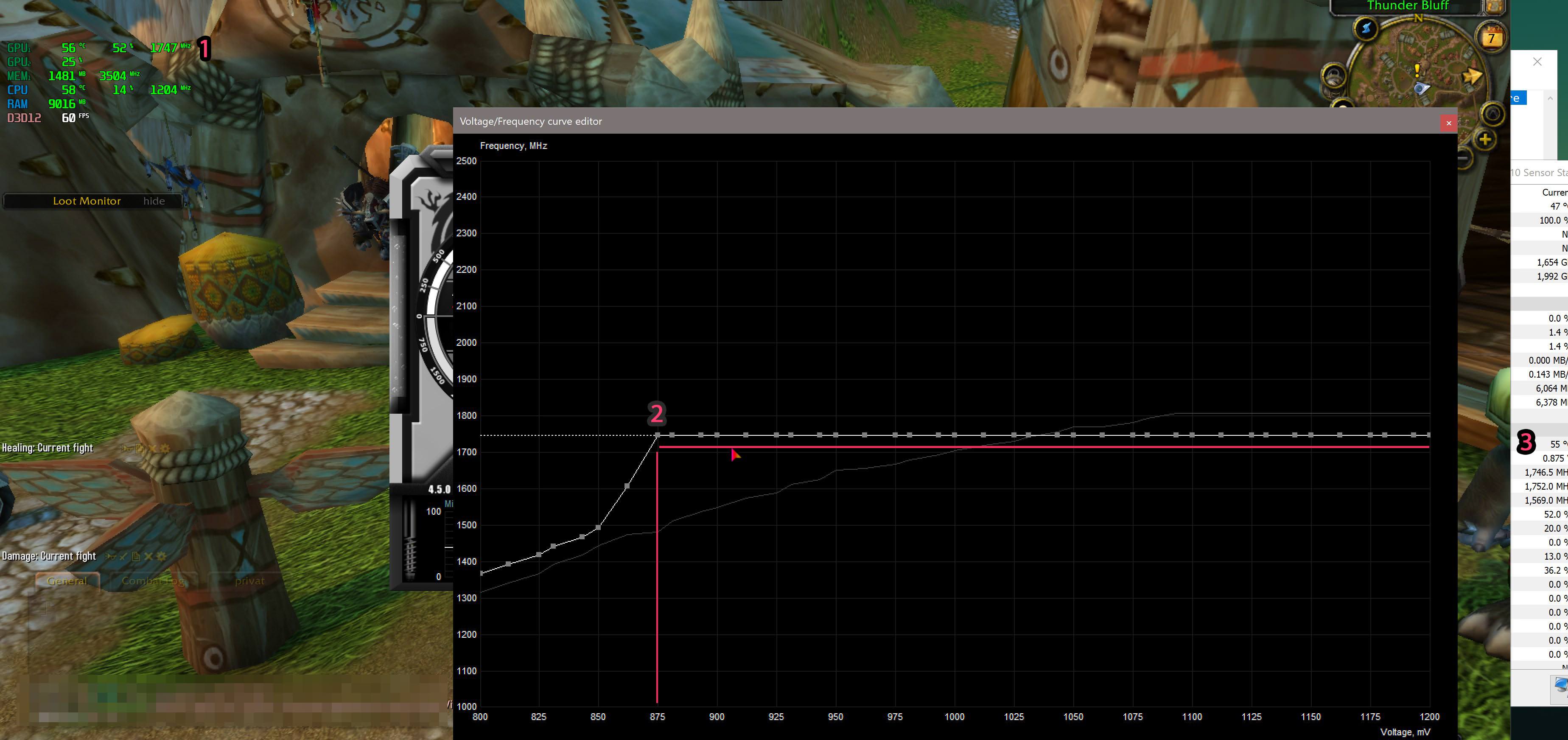The width and height of the screenshot is (1568, 740).
Task: Select the curve point at 875 mV
Action: [x=658, y=435]
